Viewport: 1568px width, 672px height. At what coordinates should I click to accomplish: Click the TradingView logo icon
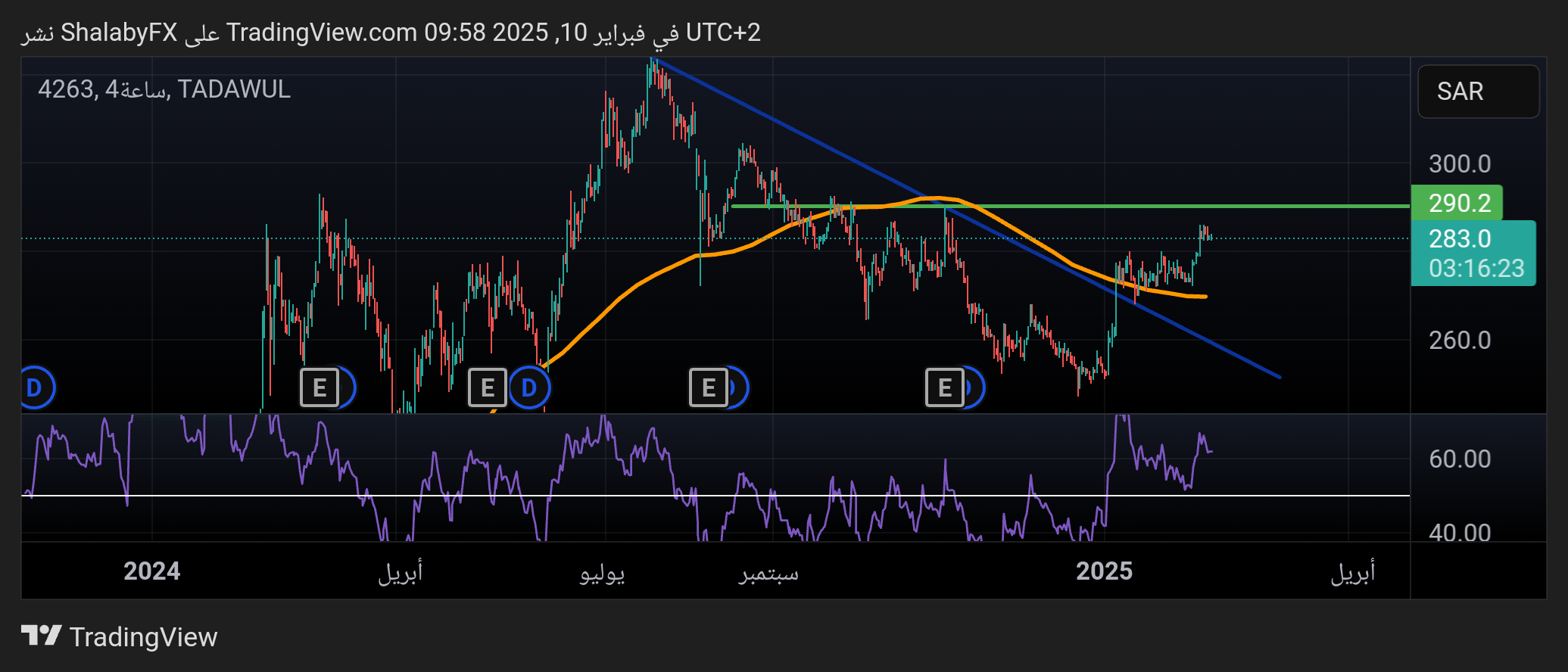tap(41, 636)
